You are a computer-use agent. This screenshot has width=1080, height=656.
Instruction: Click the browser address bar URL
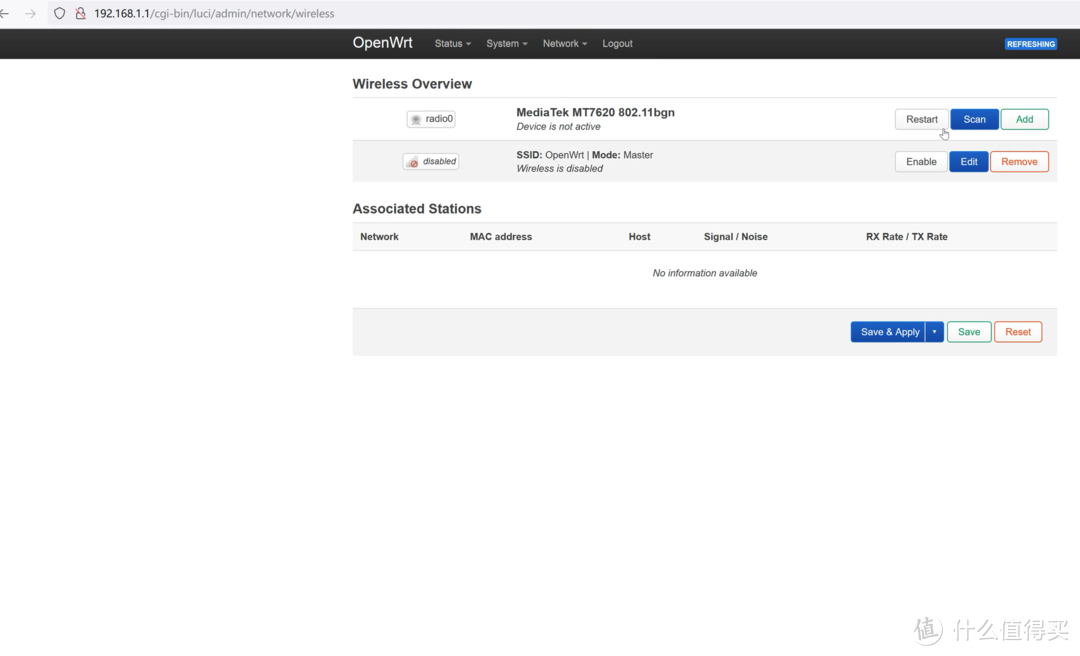point(214,14)
